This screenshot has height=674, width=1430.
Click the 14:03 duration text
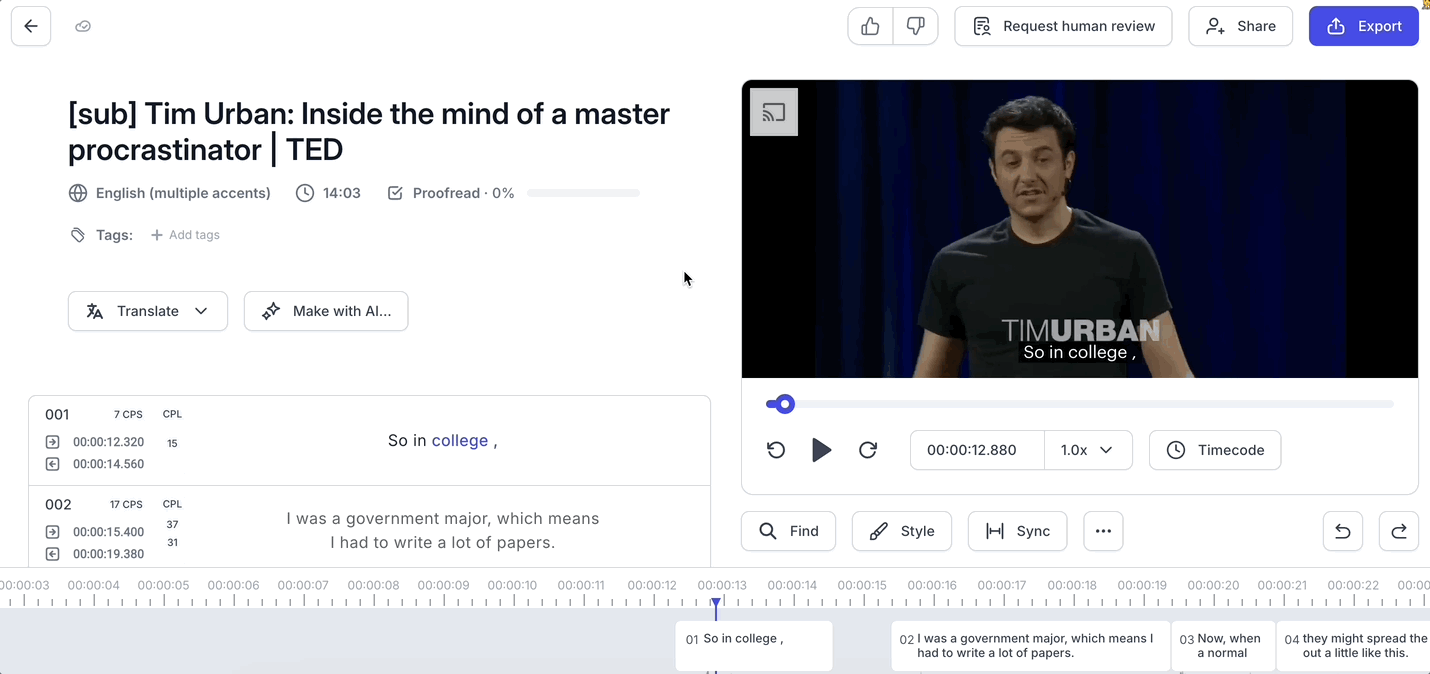pyautogui.click(x=342, y=193)
